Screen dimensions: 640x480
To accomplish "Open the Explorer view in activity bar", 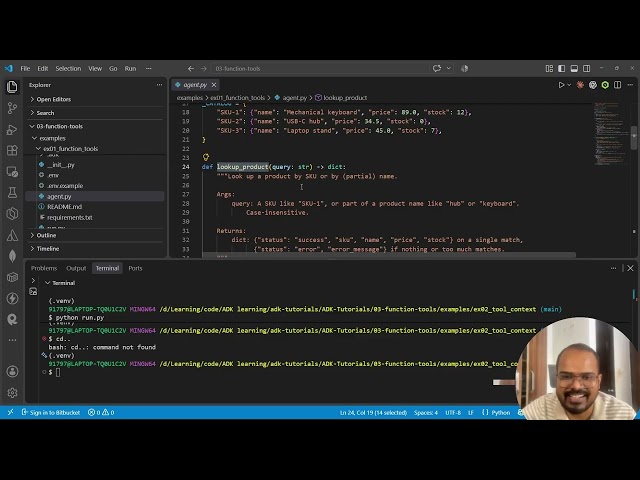I will [12, 87].
